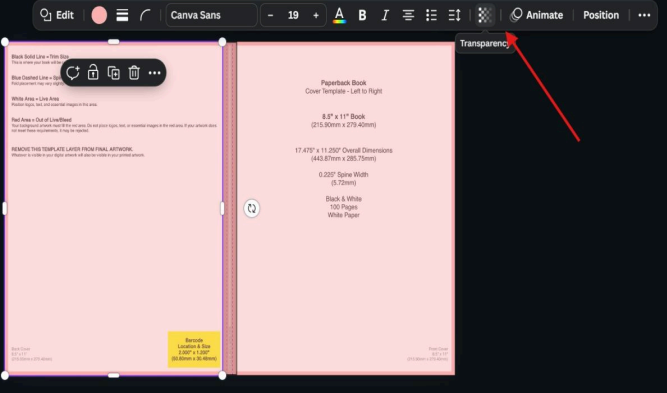Open the Position panel

point(601,15)
